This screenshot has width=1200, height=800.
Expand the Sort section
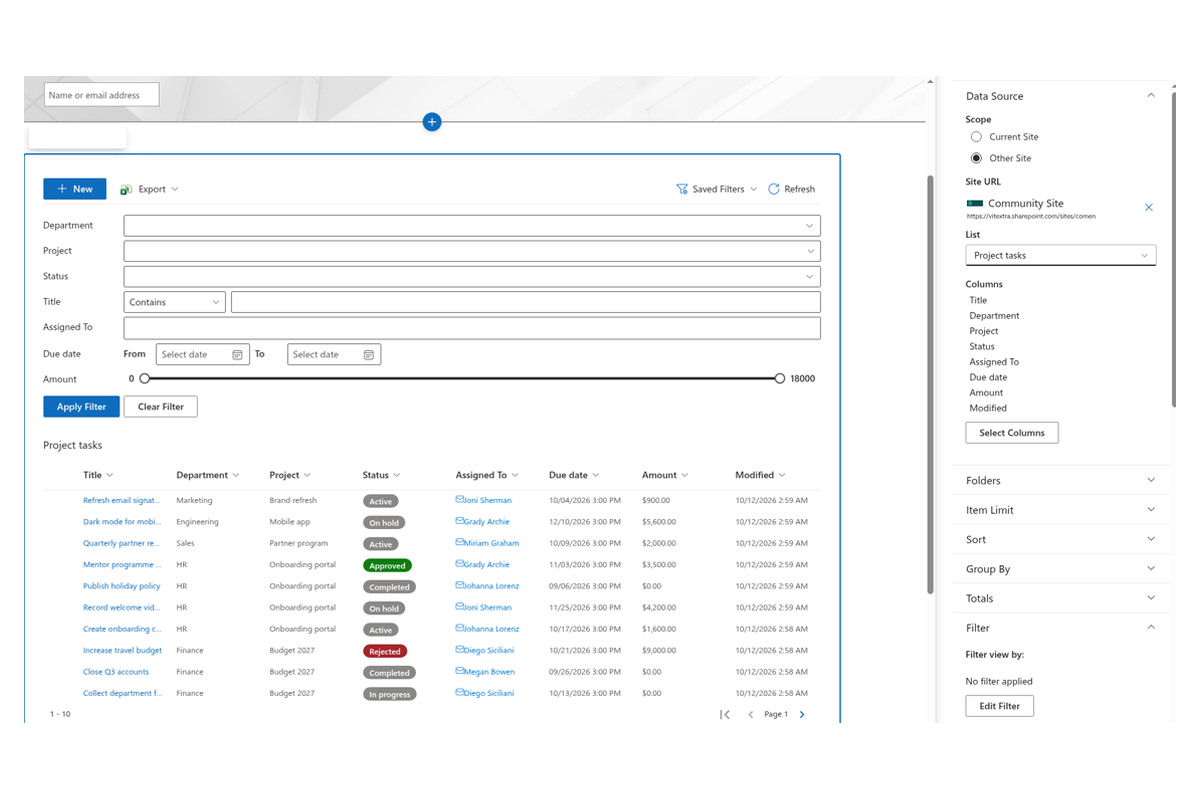(x=1151, y=539)
